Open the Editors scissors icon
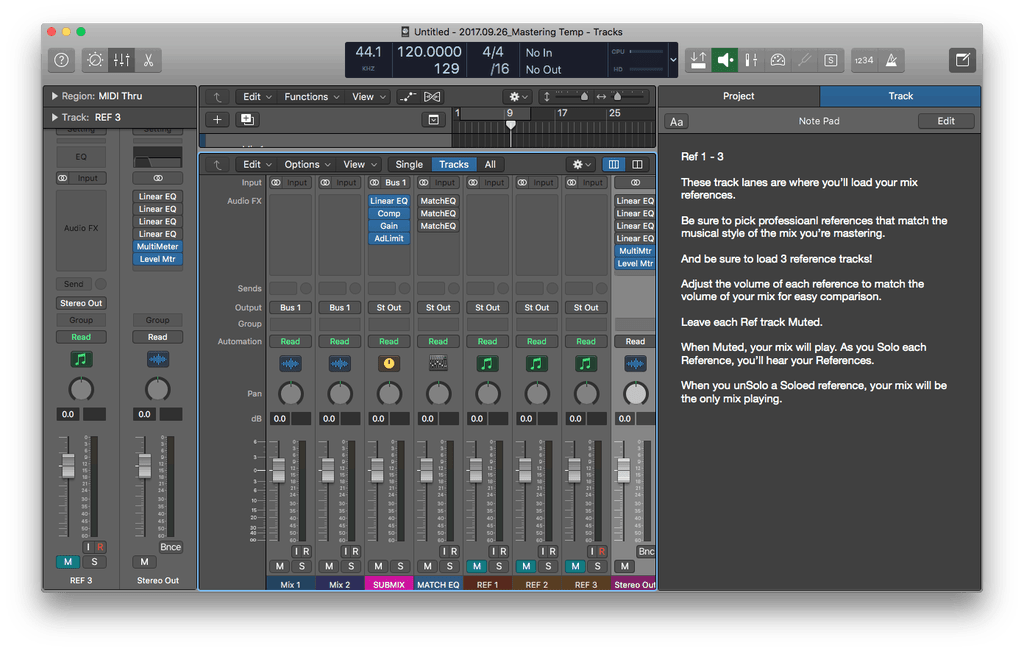 [x=148, y=60]
